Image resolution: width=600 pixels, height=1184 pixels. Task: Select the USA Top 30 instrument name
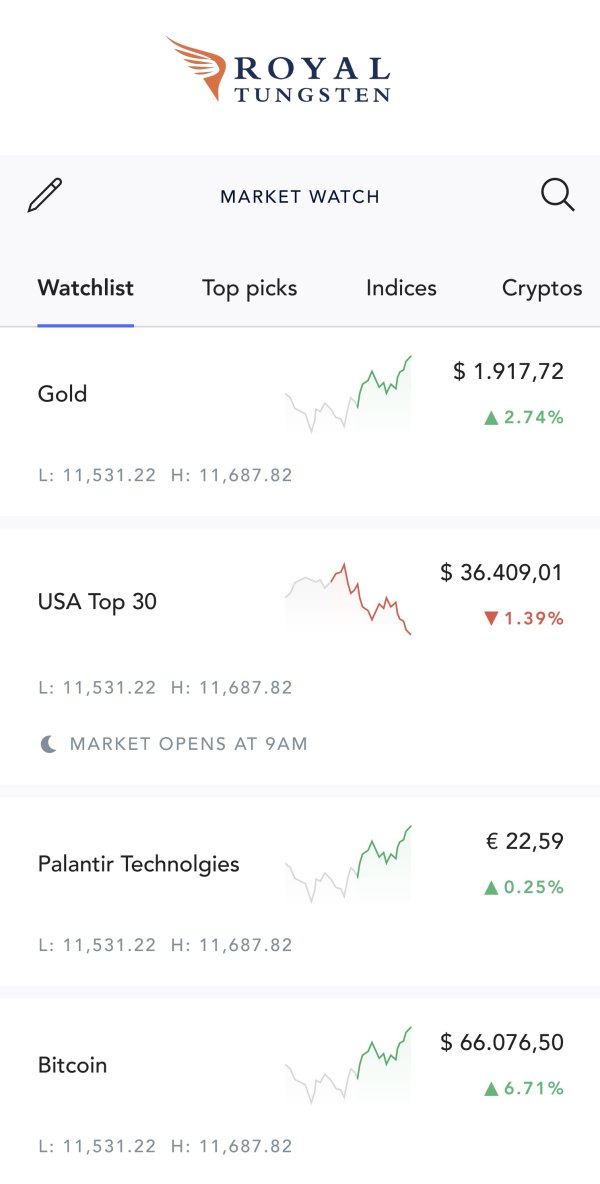pyautogui.click(x=97, y=602)
